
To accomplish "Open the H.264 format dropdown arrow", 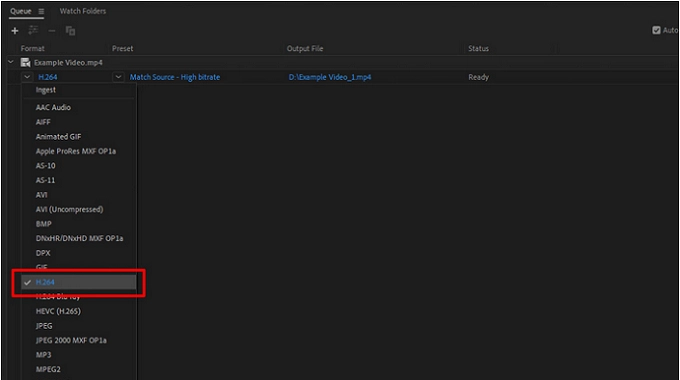I will click(x=27, y=77).
